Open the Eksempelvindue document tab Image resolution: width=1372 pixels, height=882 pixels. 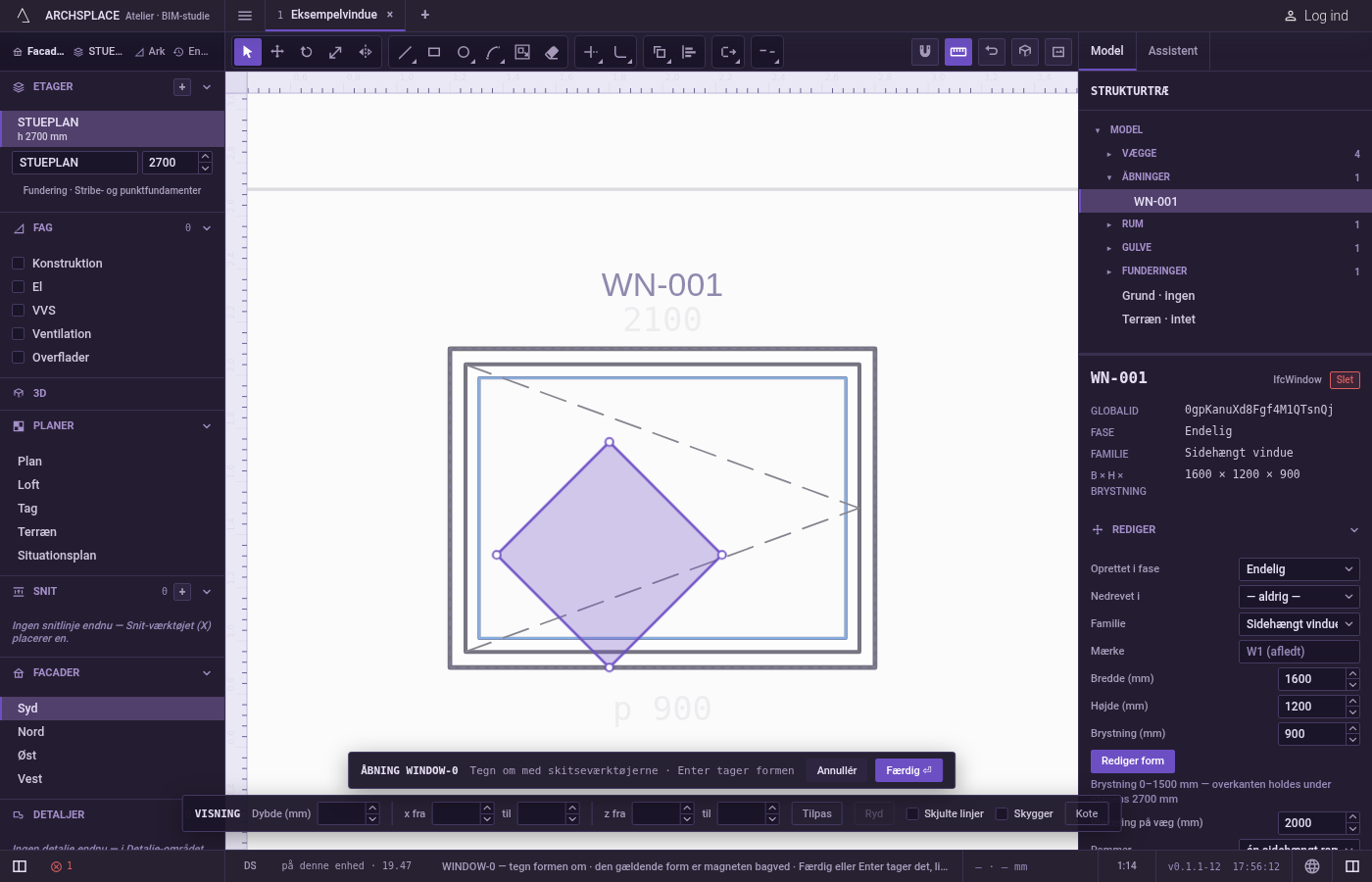coord(333,15)
